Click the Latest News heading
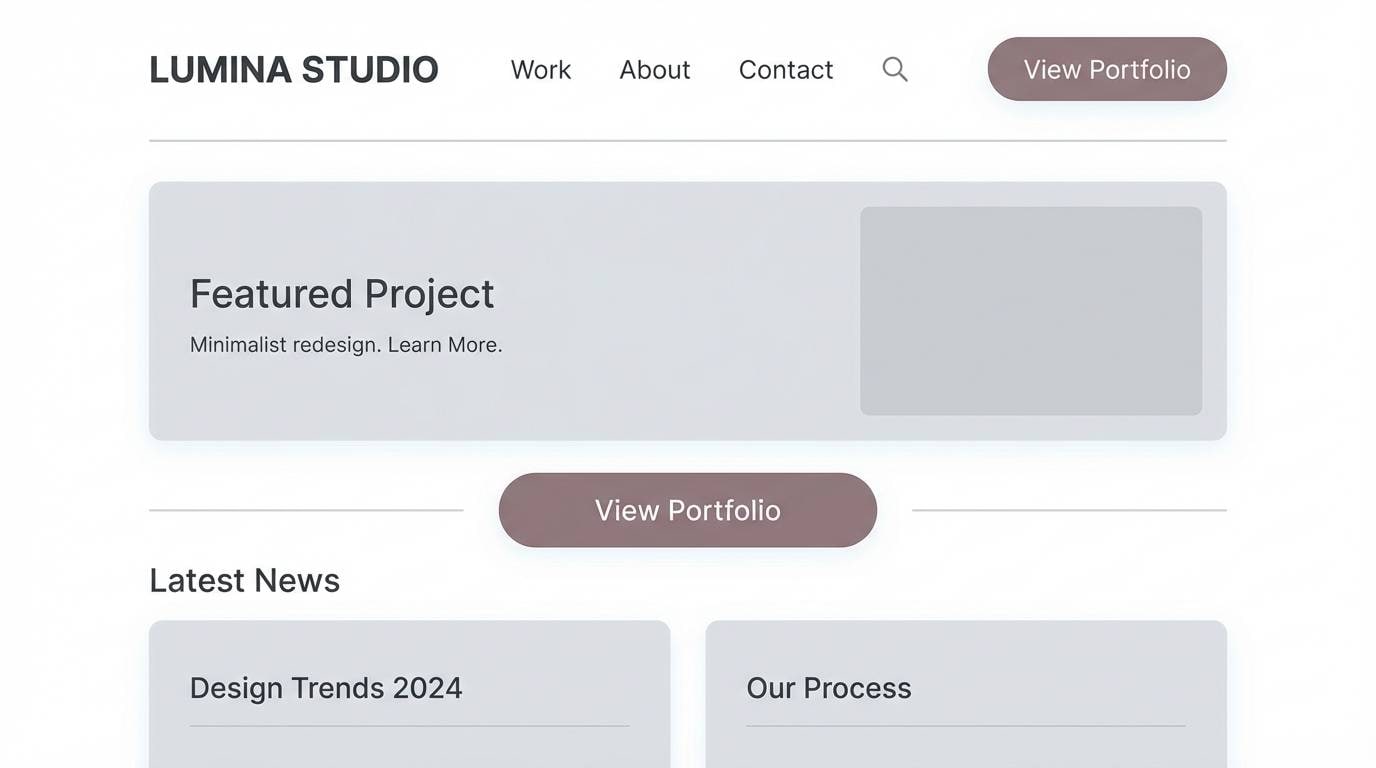 click(x=244, y=580)
